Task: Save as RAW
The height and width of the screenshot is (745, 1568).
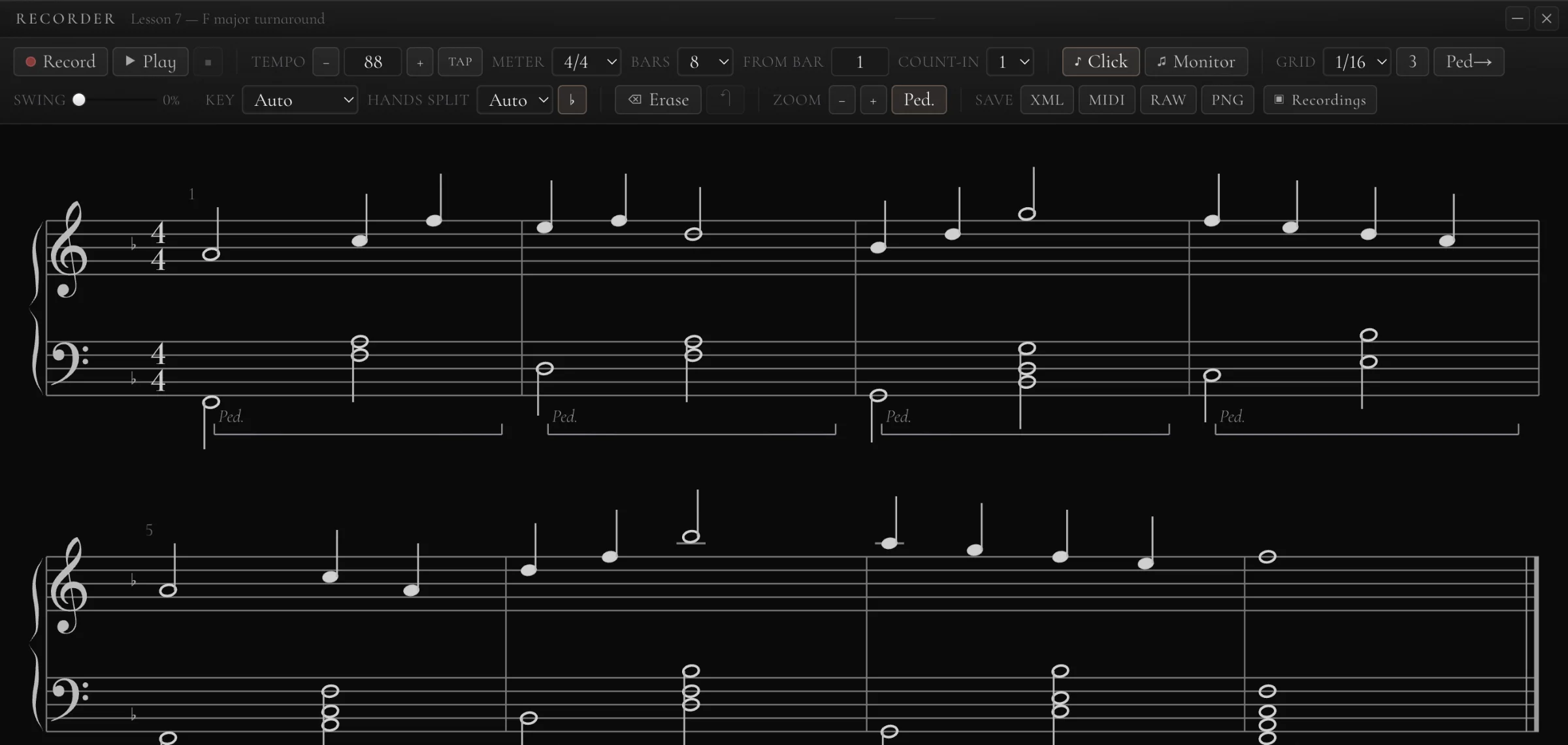Action: coord(1168,99)
